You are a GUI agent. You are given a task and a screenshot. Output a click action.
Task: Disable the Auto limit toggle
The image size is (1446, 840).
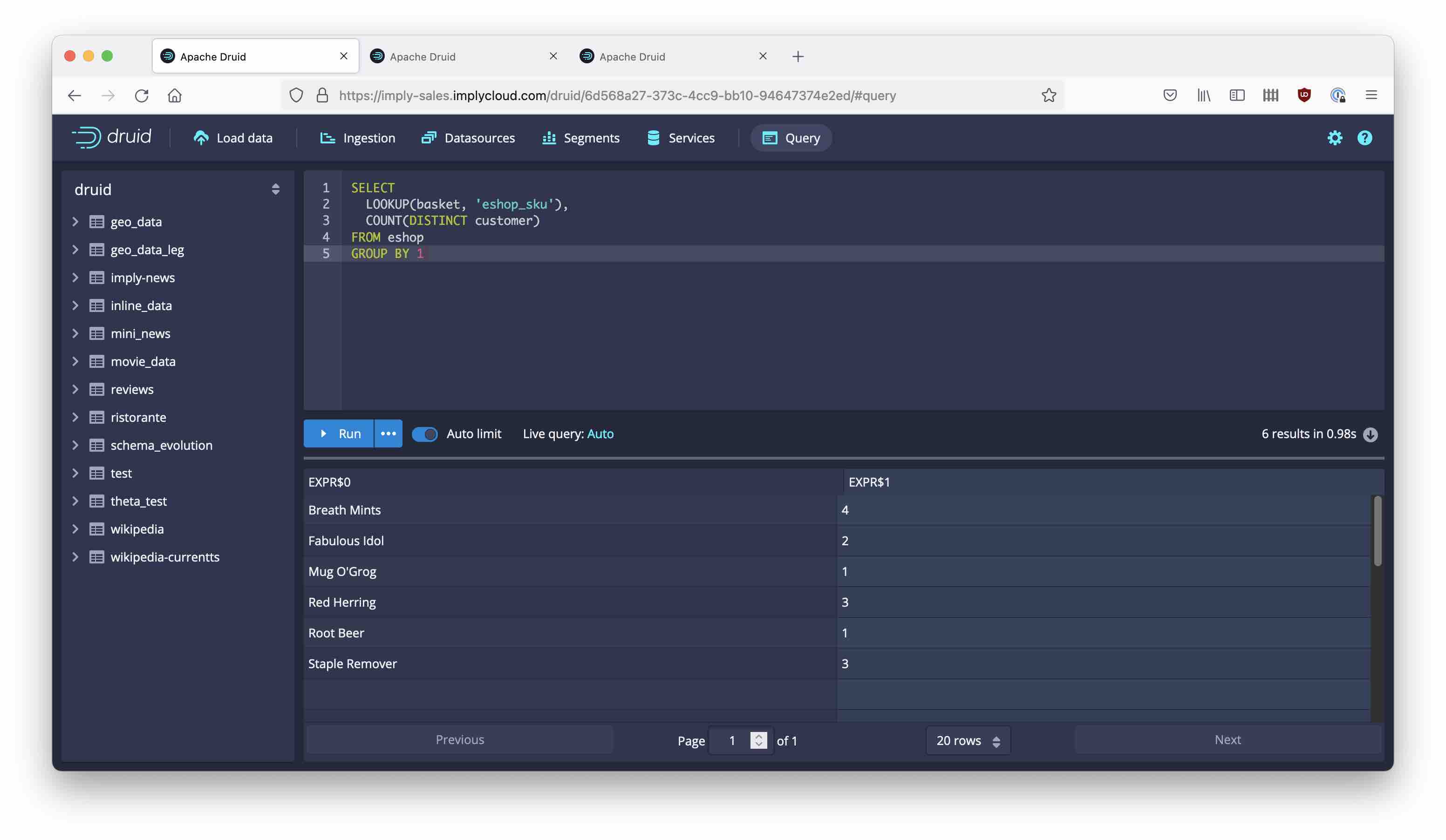(x=424, y=434)
